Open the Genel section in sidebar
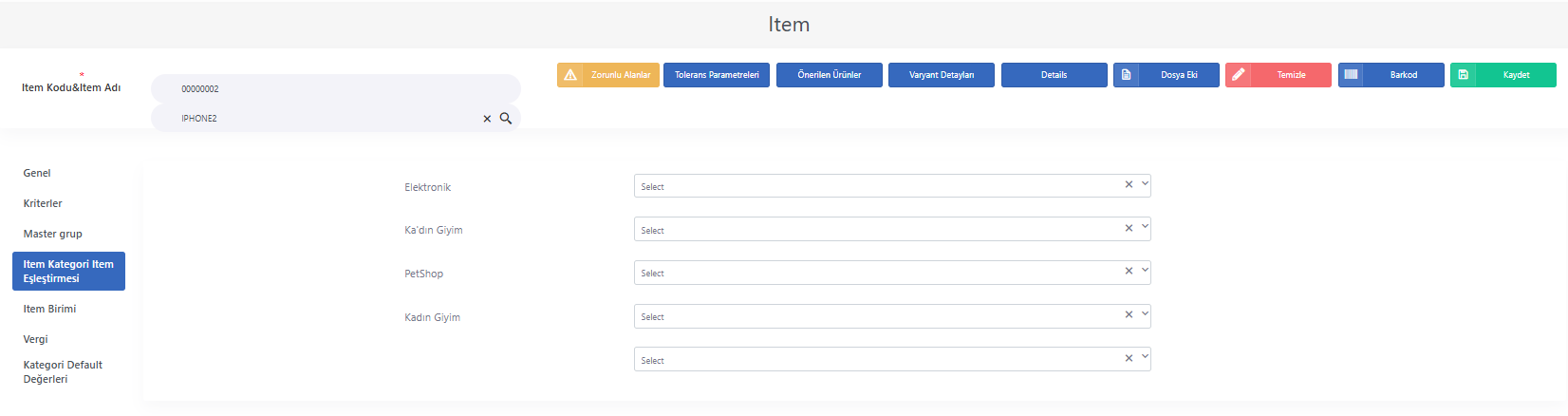The image size is (1568, 416). [37, 173]
